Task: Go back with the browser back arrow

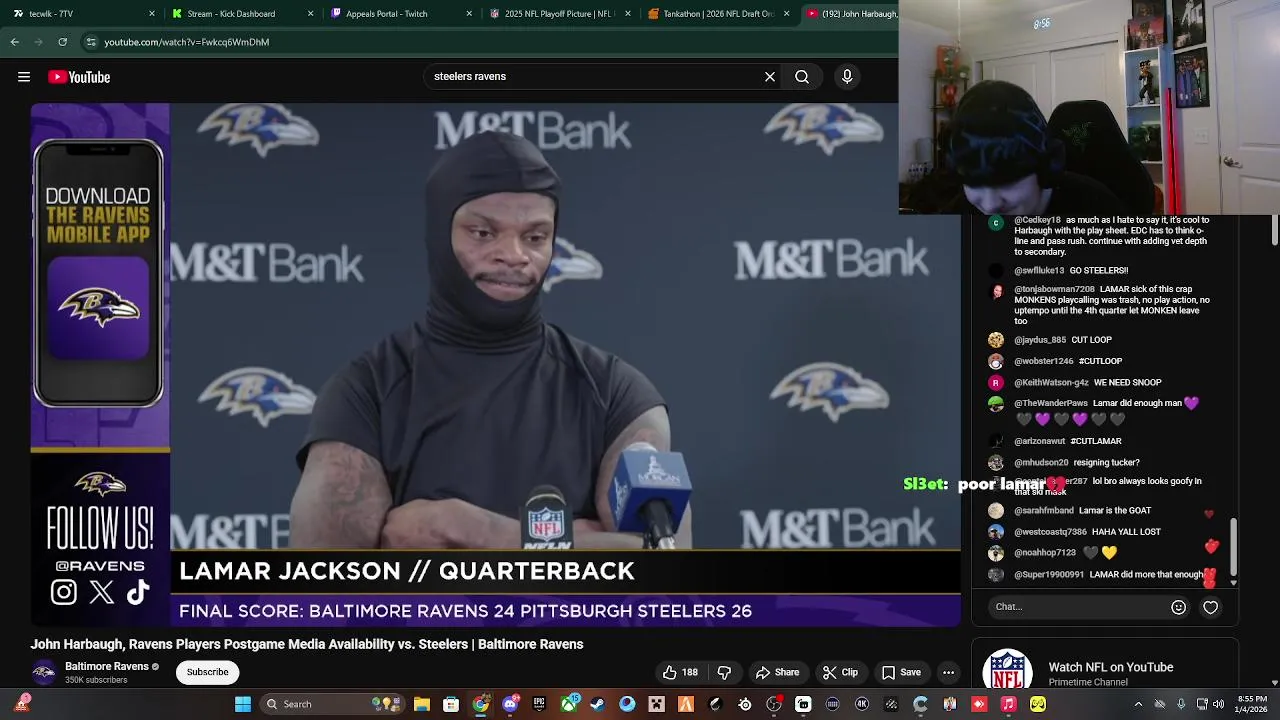Action: click(14, 42)
